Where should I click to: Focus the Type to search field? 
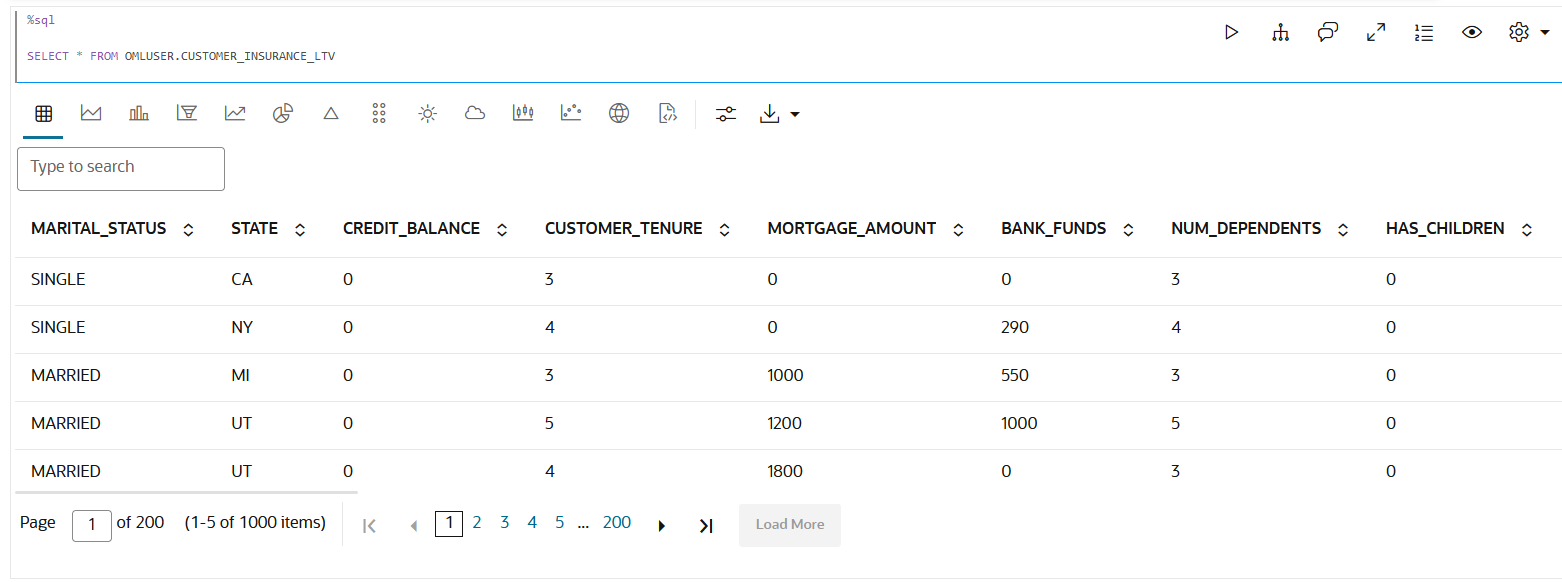pyautogui.click(x=121, y=169)
